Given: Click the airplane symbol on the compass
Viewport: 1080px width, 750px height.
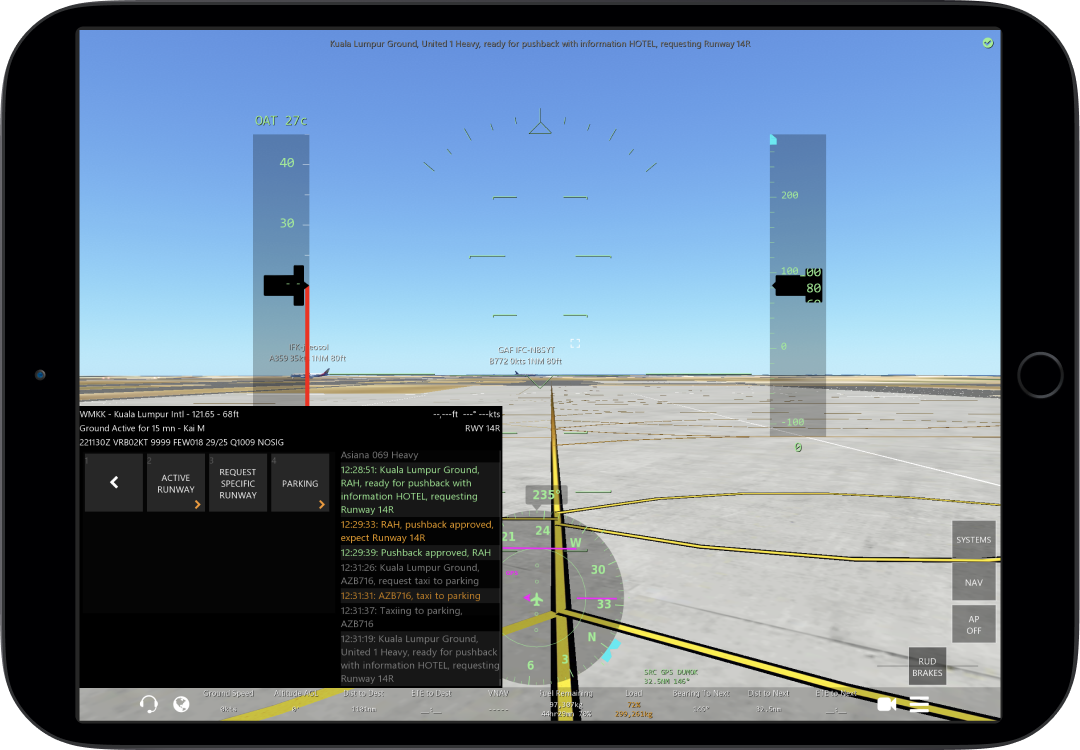Looking at the screenshot, I should [537, 599].
